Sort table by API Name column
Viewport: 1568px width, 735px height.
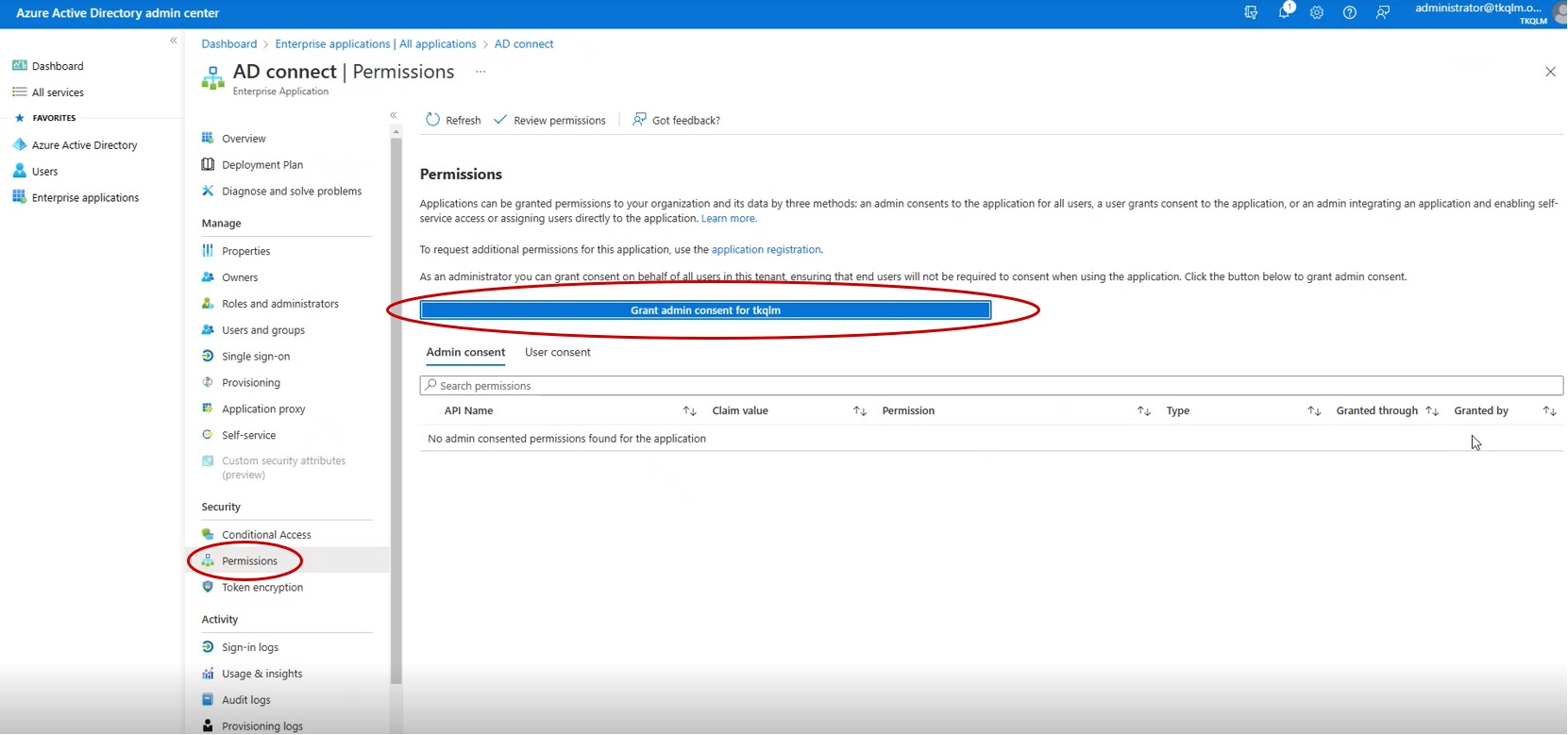689,410
